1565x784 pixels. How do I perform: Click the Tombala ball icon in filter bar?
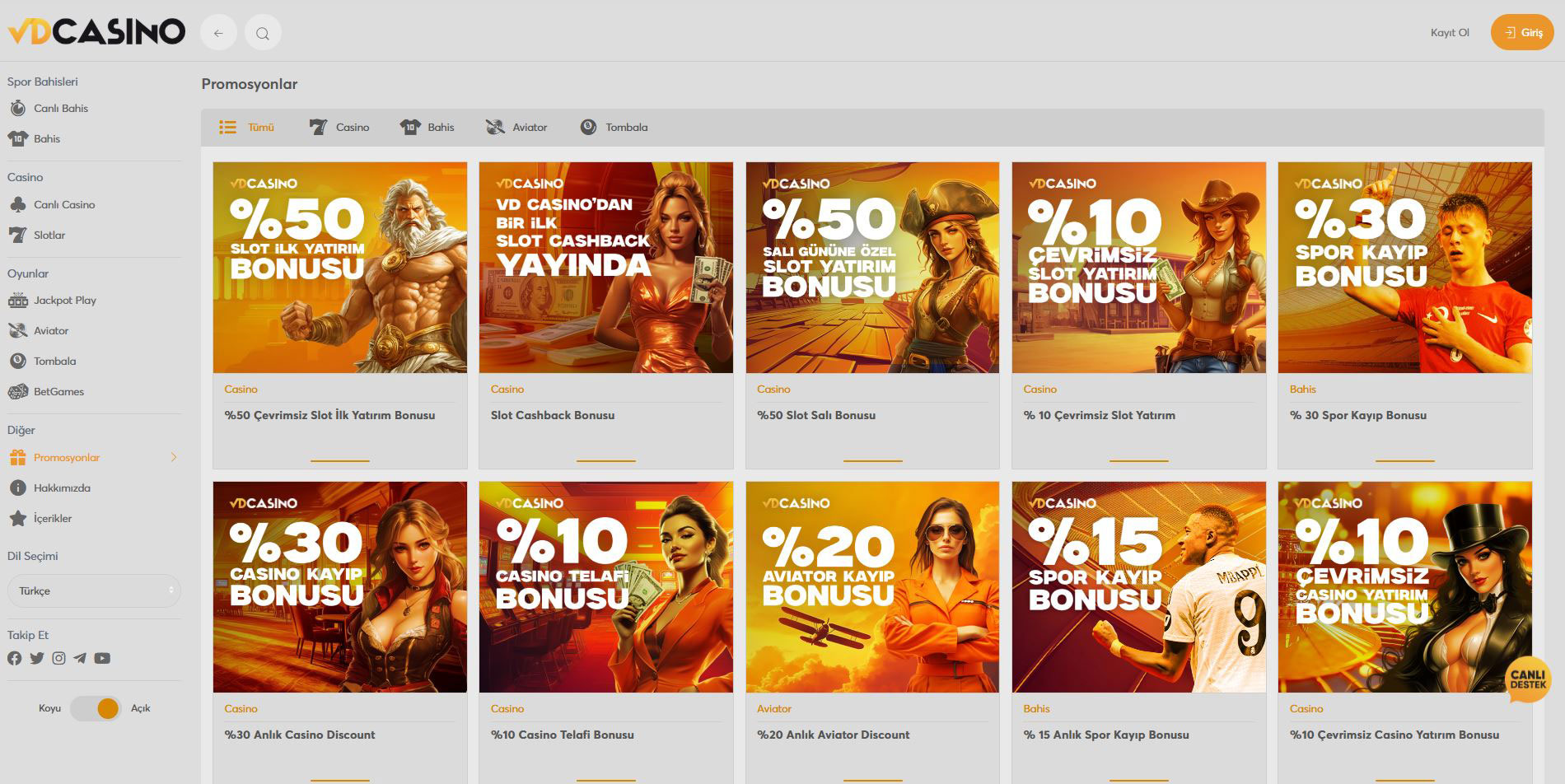(588, 127)
